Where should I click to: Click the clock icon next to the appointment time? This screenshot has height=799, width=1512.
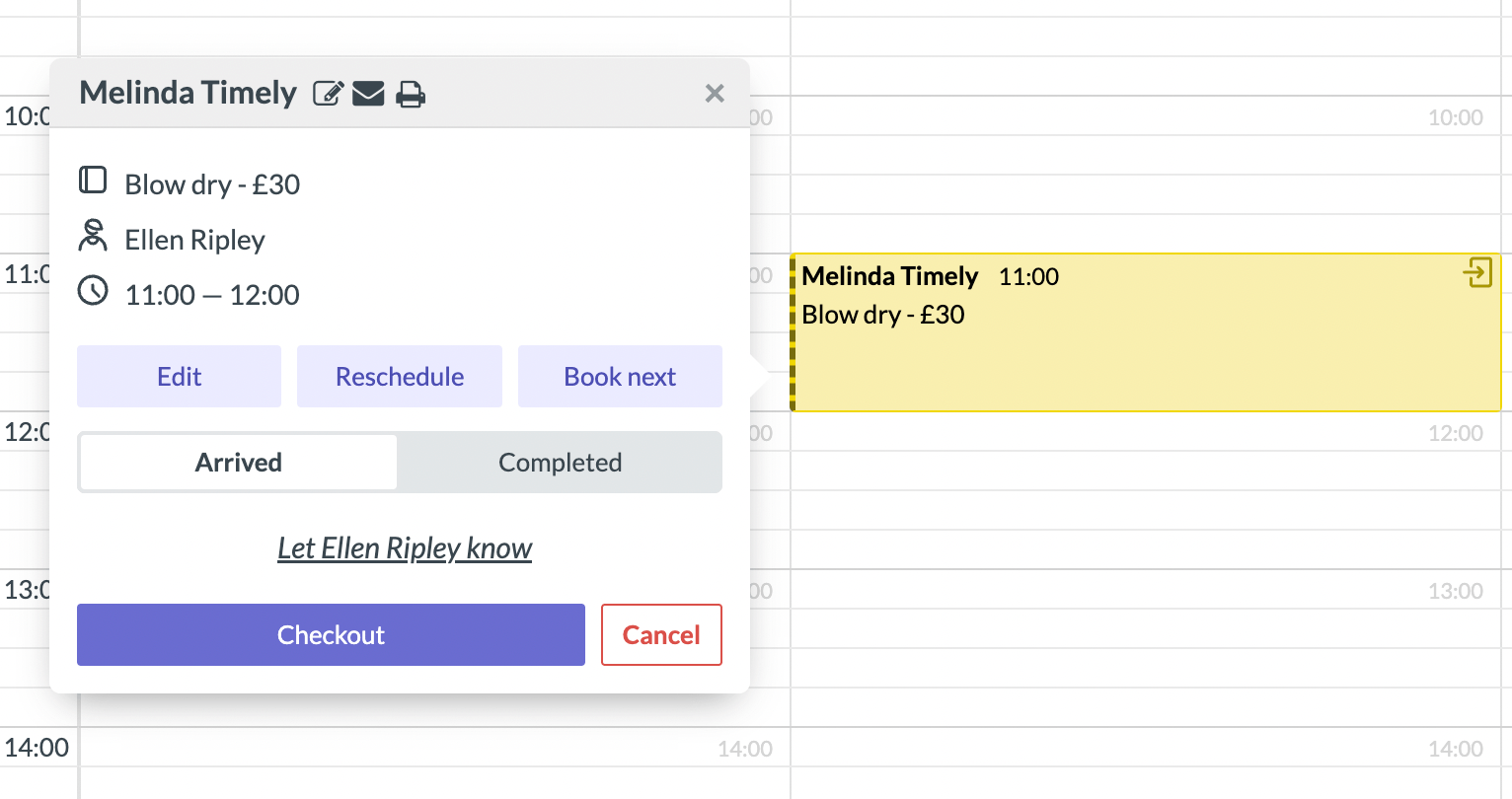tap(92, 290)
